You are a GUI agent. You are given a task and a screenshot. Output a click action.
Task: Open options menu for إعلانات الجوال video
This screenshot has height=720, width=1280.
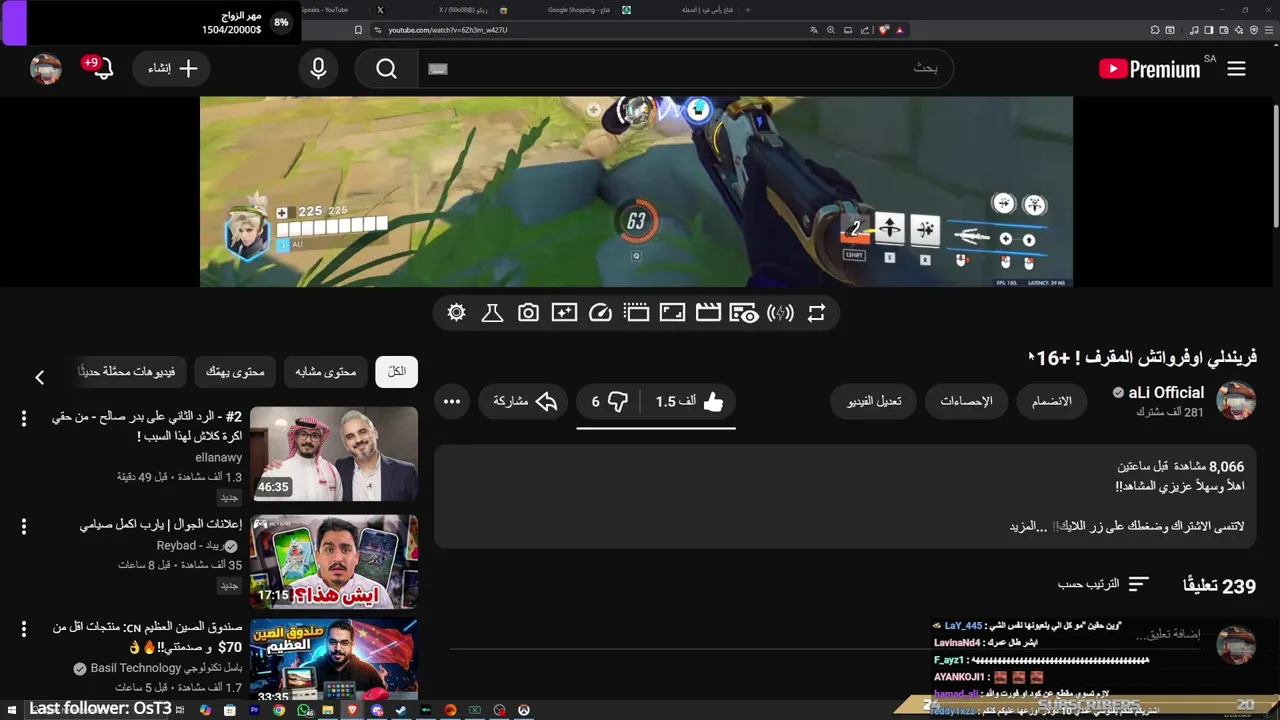pos(24,526)
